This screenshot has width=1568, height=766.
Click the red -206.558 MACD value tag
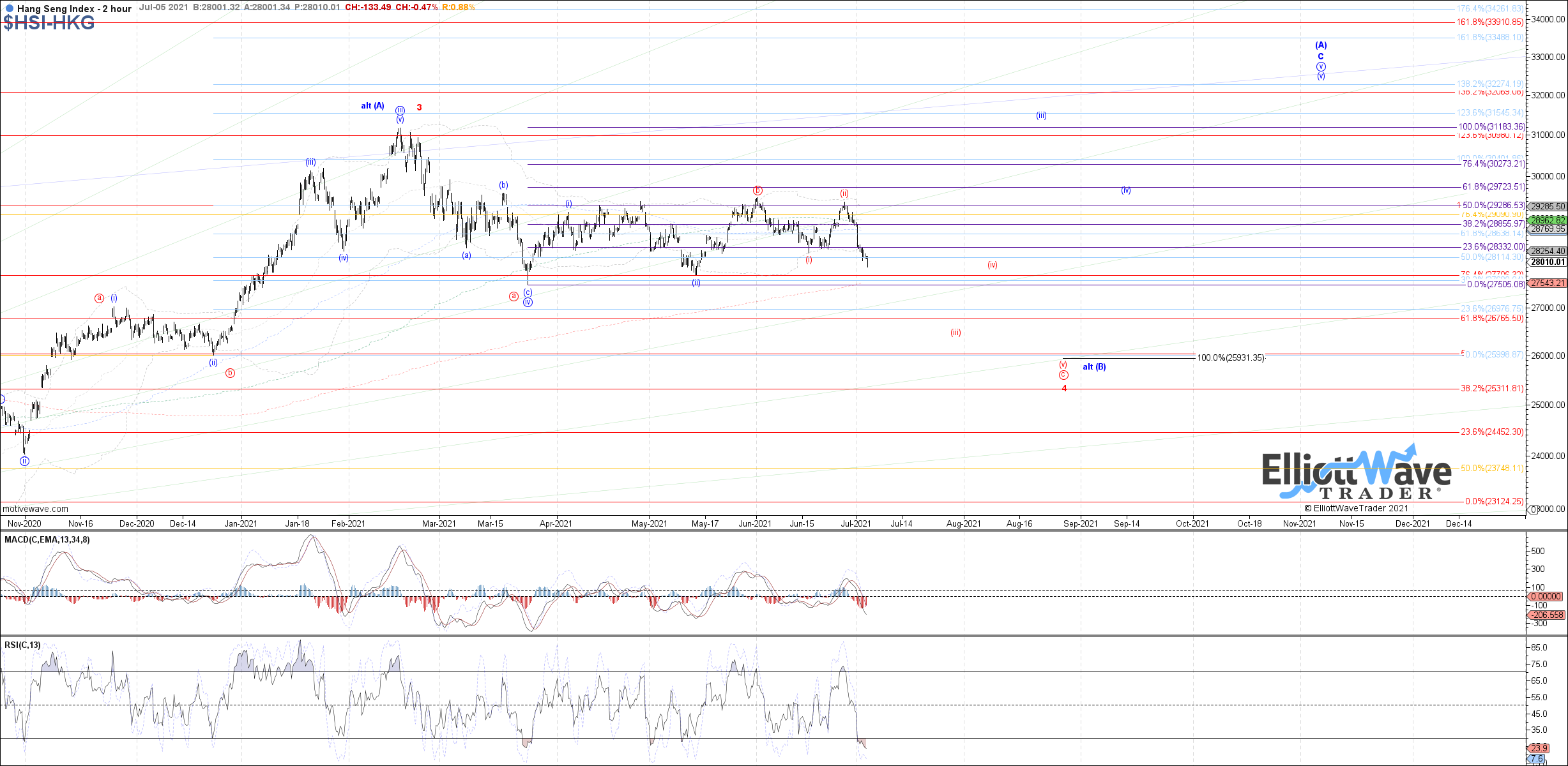point(1546,615)
